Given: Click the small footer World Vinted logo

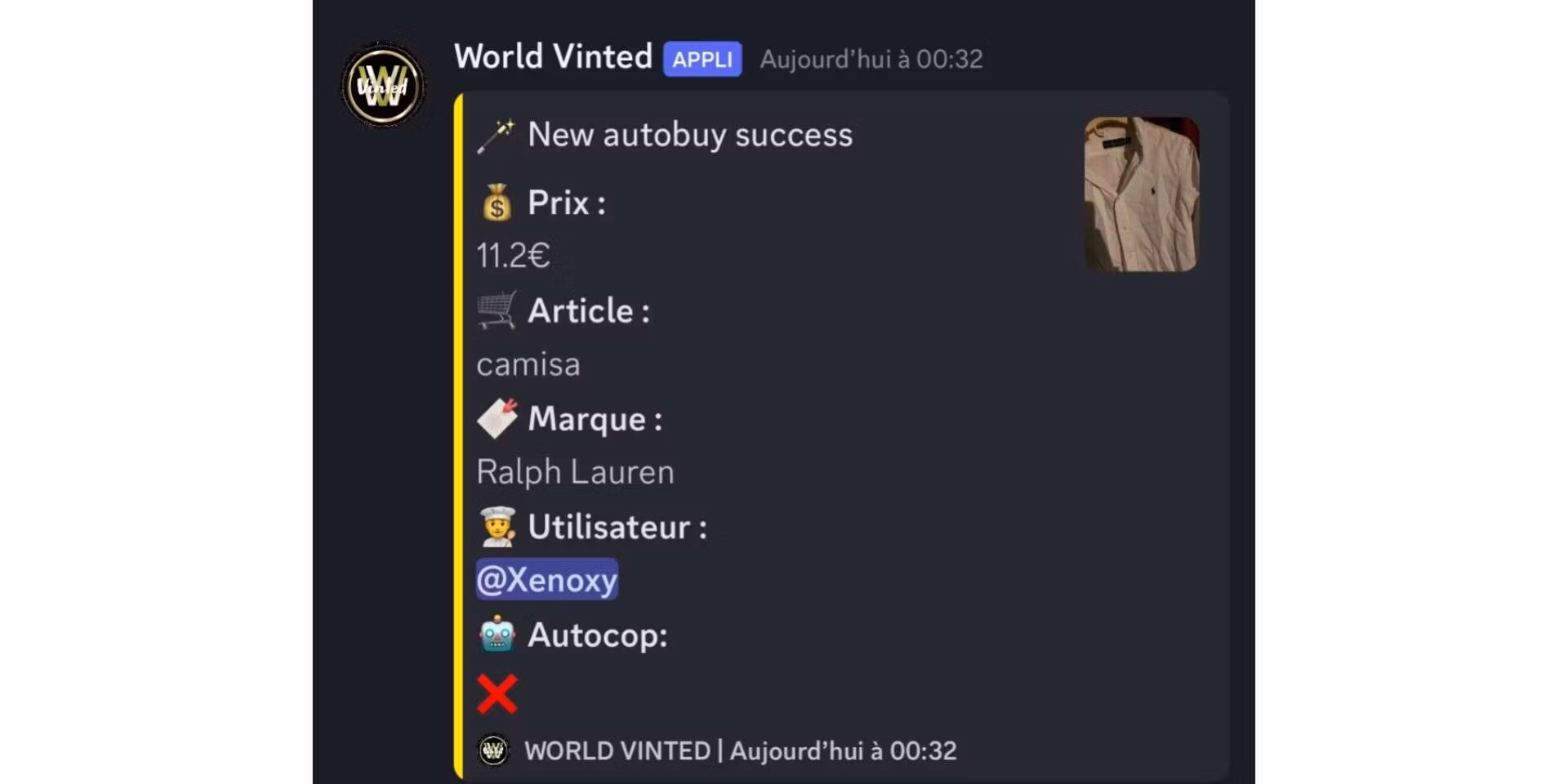Looking at the screenshot, I should click(x=493, y=750).
